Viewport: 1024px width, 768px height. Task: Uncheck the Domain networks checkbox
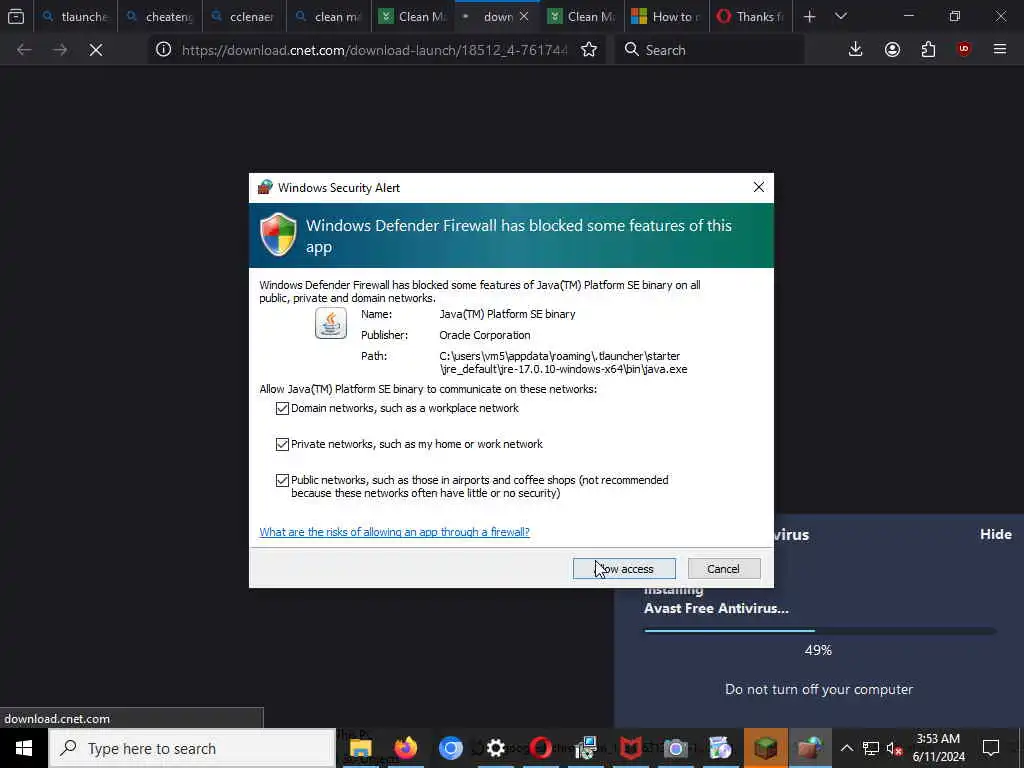tap(282, 408)
